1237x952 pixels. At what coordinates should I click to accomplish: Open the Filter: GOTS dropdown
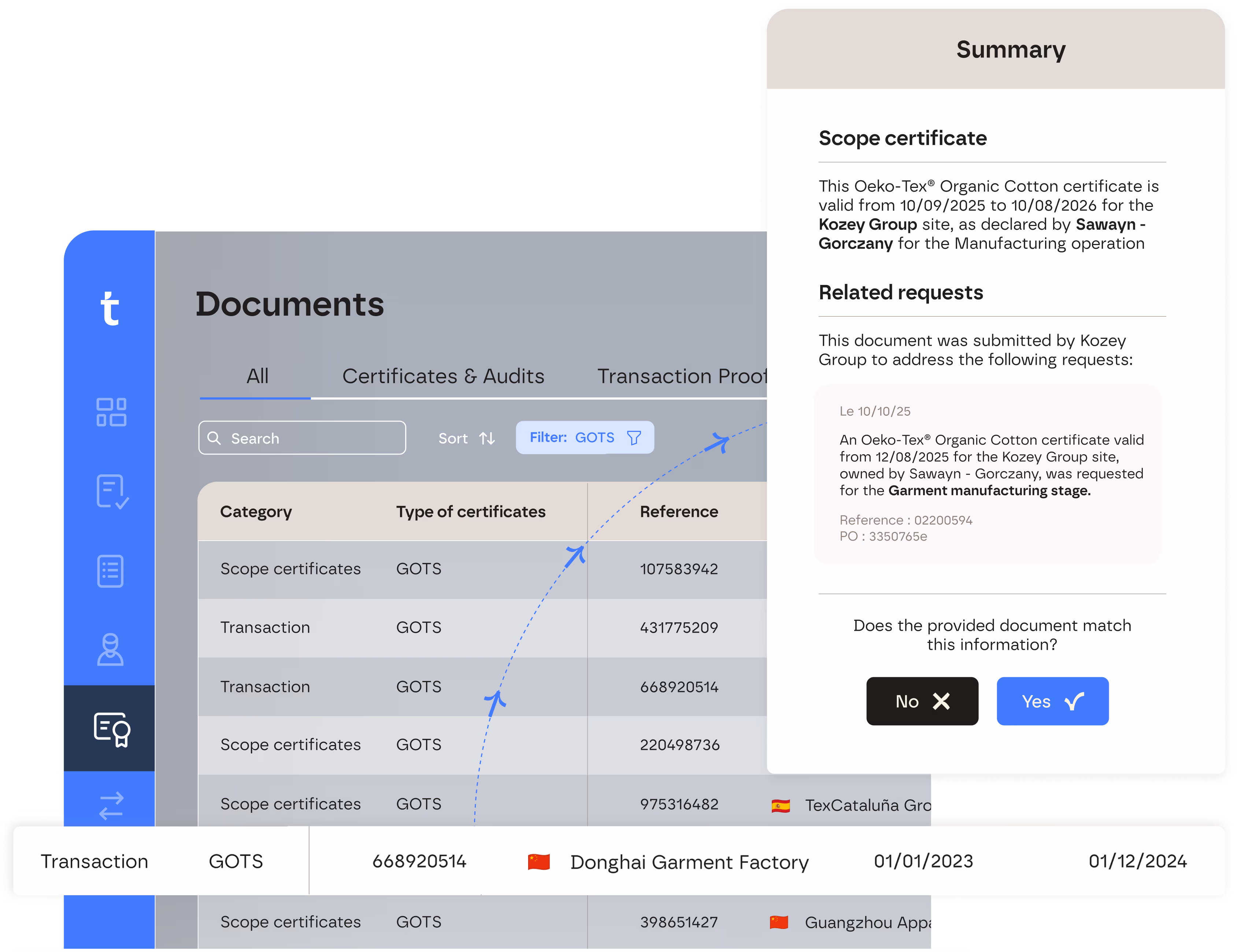(x=585, y=437)
